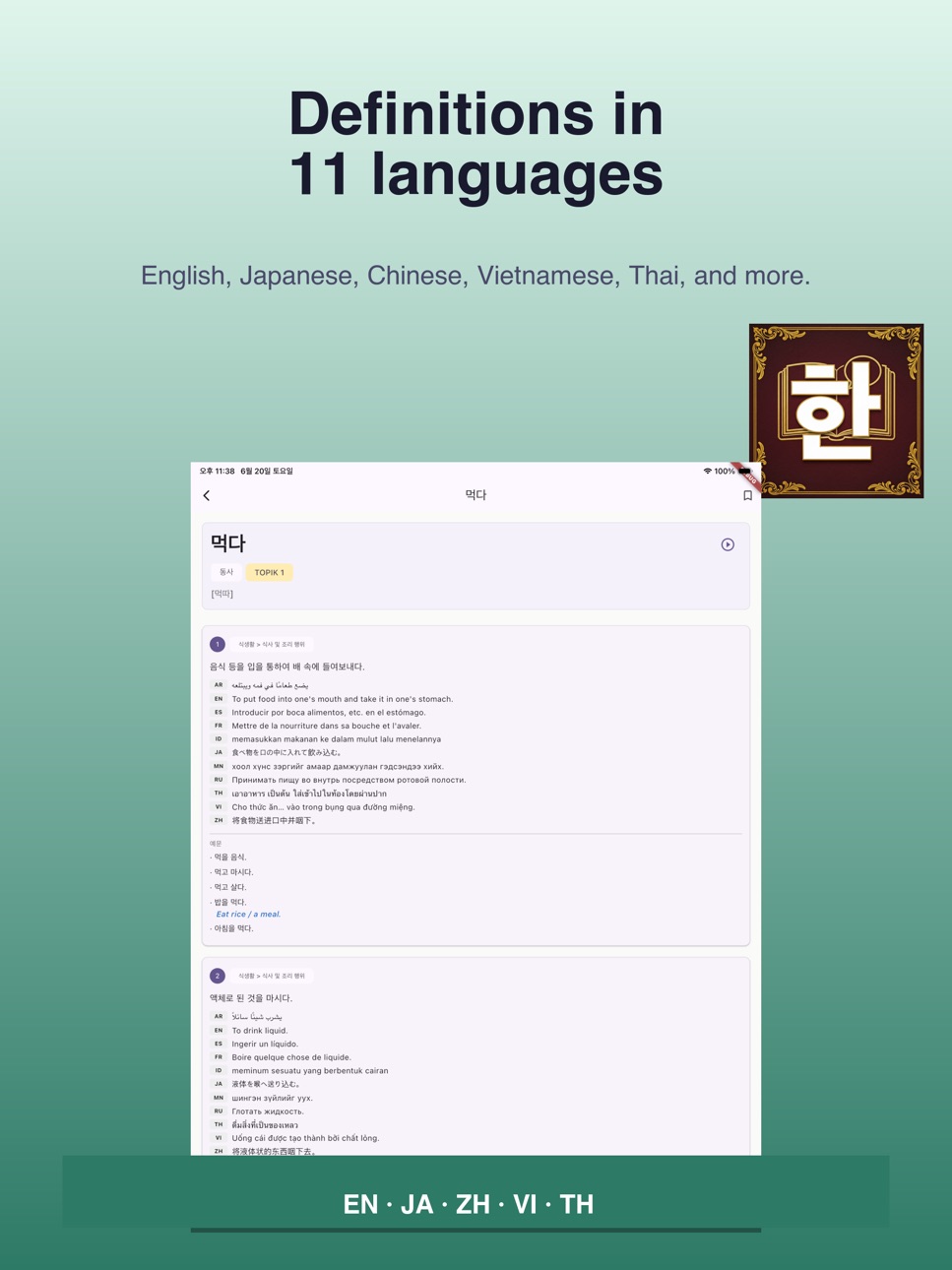This screenshot has width=952, height=1270.
Task: Tap example sentence 먹고 살다
Action: coord(230,887)
